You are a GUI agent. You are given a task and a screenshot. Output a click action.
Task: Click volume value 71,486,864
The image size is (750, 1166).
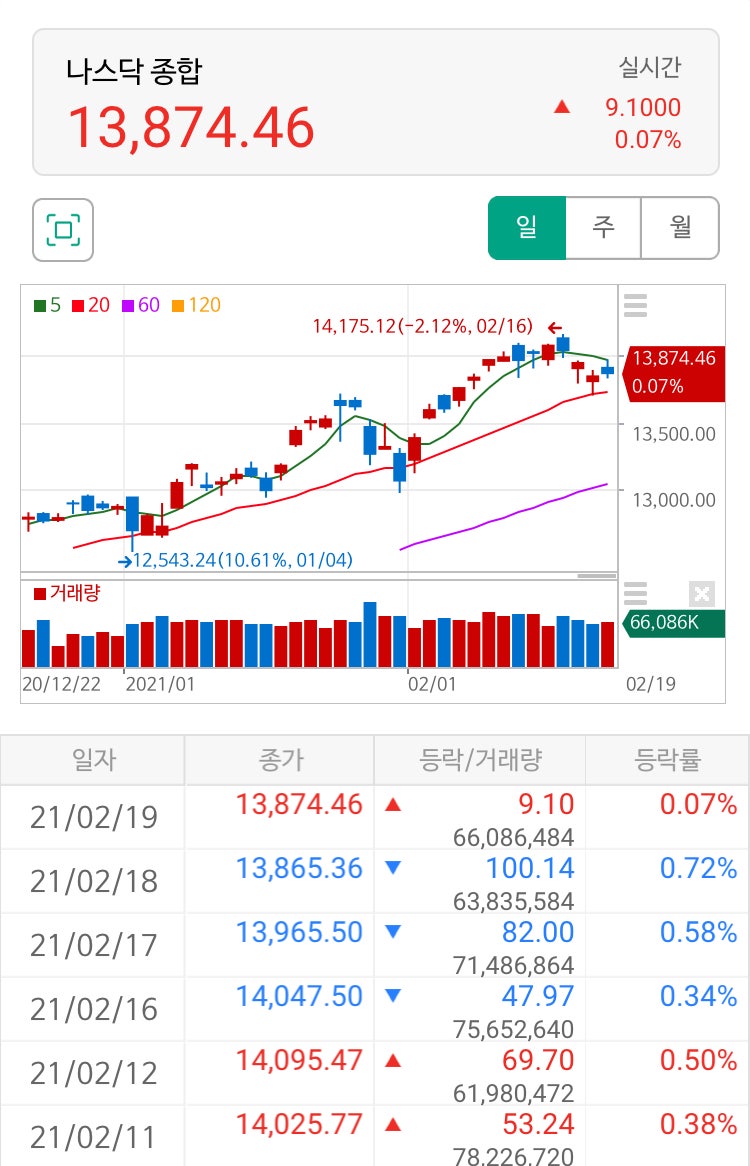(x=514, y=965)
